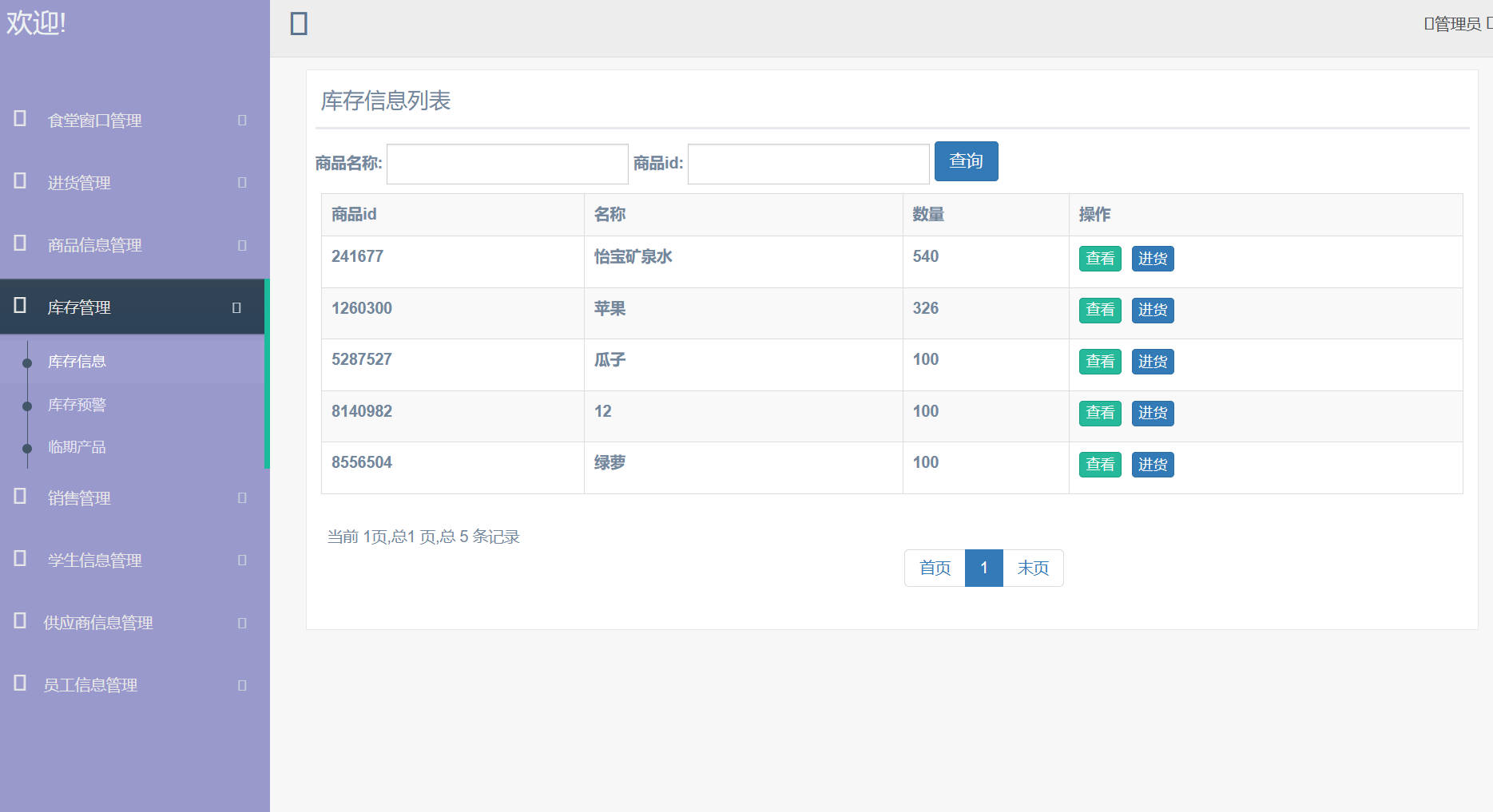Click 进货 for 怡宝矿泉水
1493x812 pixels.
tap(1152, 258)
